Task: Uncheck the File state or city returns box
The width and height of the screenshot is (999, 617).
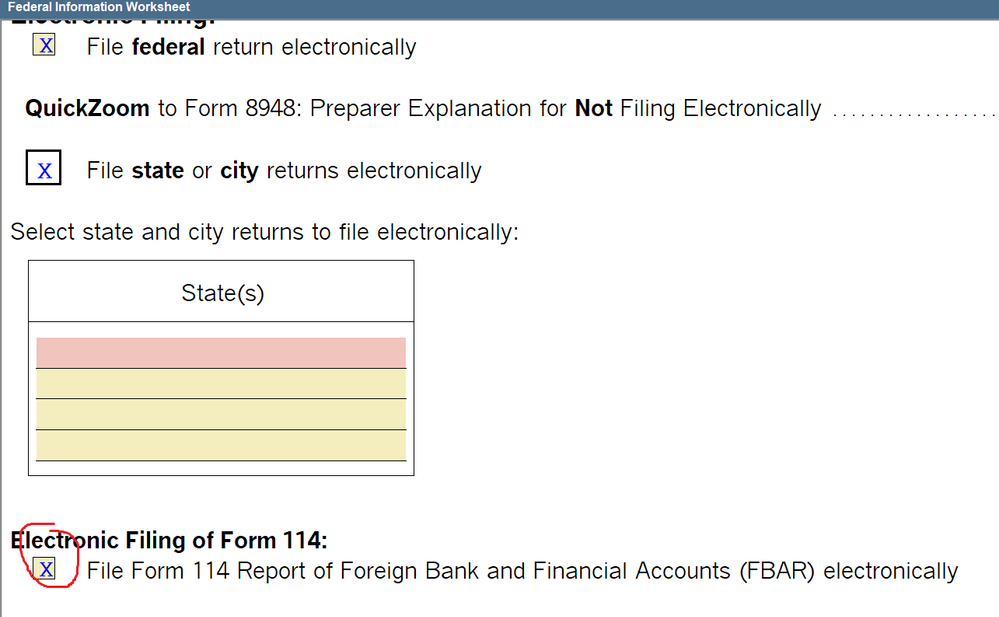Action: pos(44,170)
